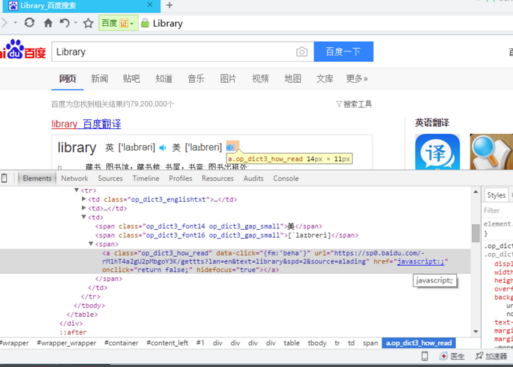Reload the page with the refresh icon
Screen dimensions: 513x367
[x=29, y=23]
